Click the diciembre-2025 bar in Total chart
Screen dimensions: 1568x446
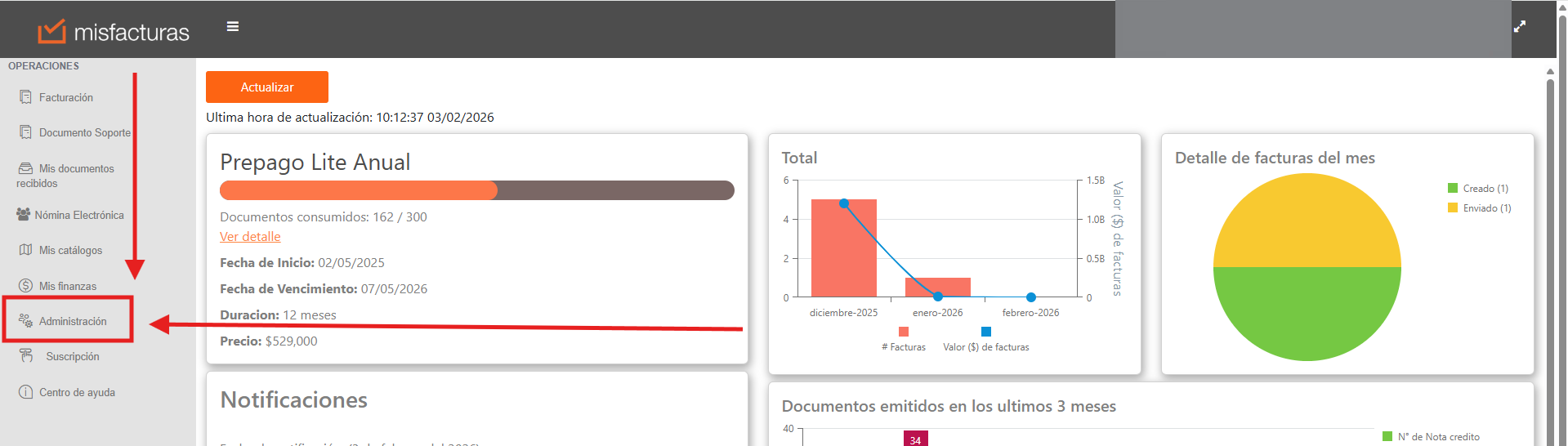click(x=843, y=249)
